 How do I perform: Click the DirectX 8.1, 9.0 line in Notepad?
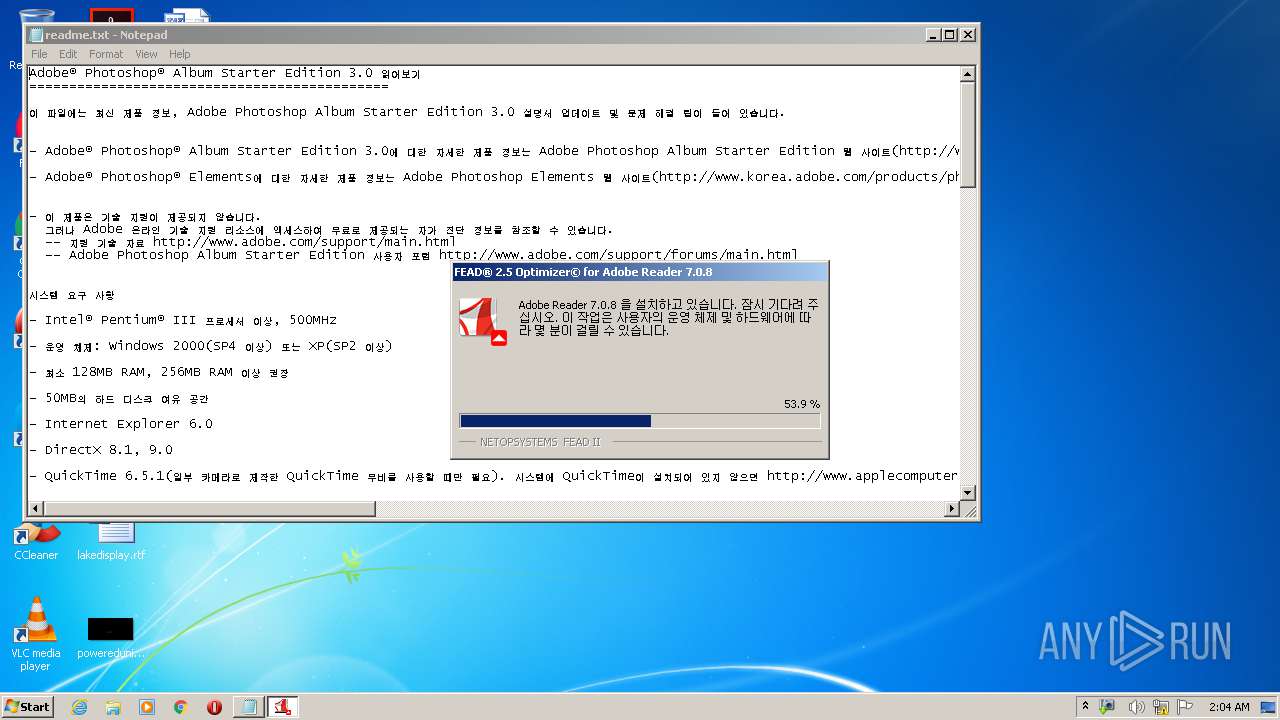(101, 450)
